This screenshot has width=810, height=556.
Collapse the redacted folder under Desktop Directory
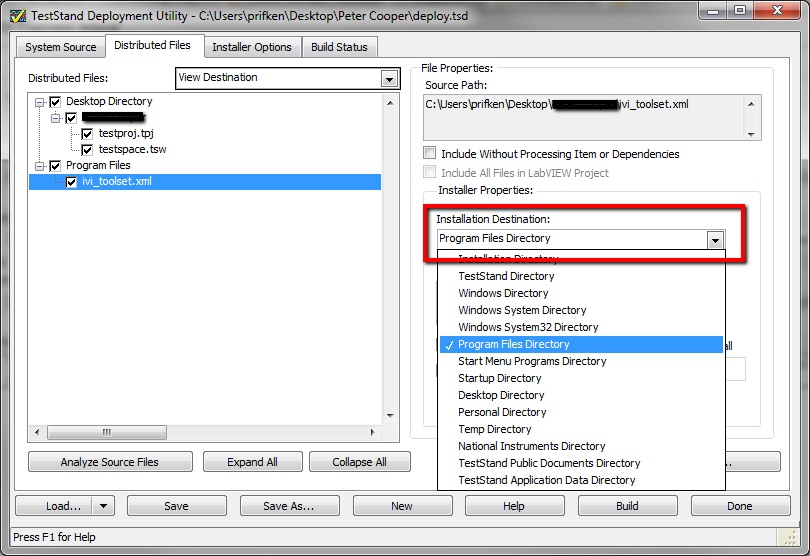point(55,118)
